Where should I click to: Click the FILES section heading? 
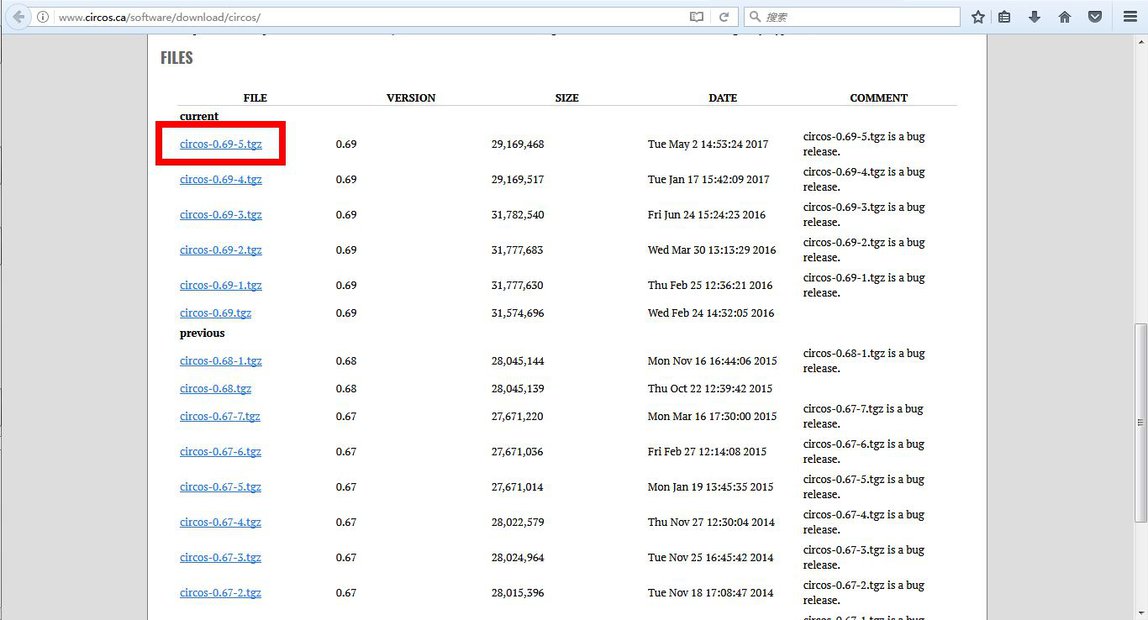(x=176, y=58)
